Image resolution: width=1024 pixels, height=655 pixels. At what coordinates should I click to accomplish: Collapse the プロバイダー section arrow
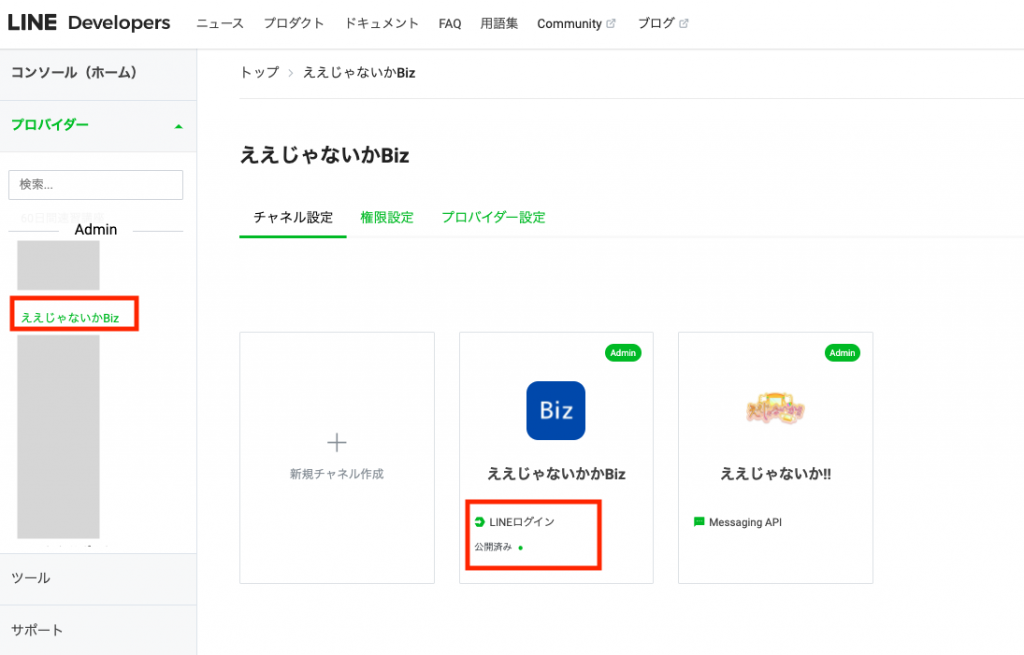[x=178, y=126]
